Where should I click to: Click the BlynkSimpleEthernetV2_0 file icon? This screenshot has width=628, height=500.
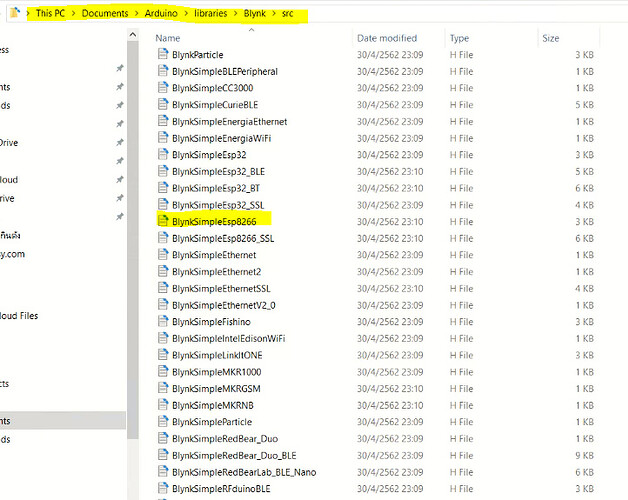click(163, 304)
